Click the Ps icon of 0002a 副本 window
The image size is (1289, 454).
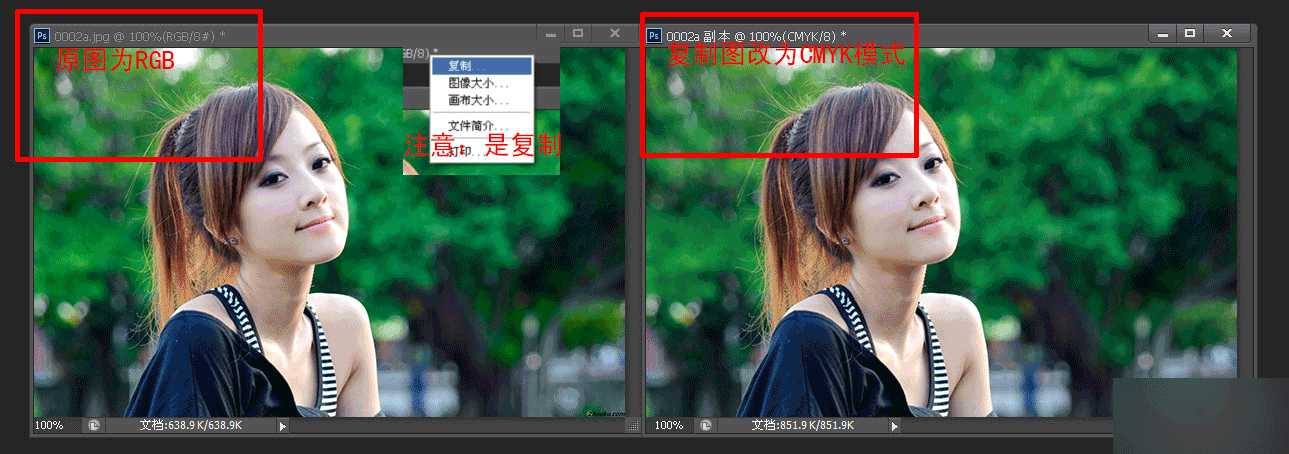point(654,34)
